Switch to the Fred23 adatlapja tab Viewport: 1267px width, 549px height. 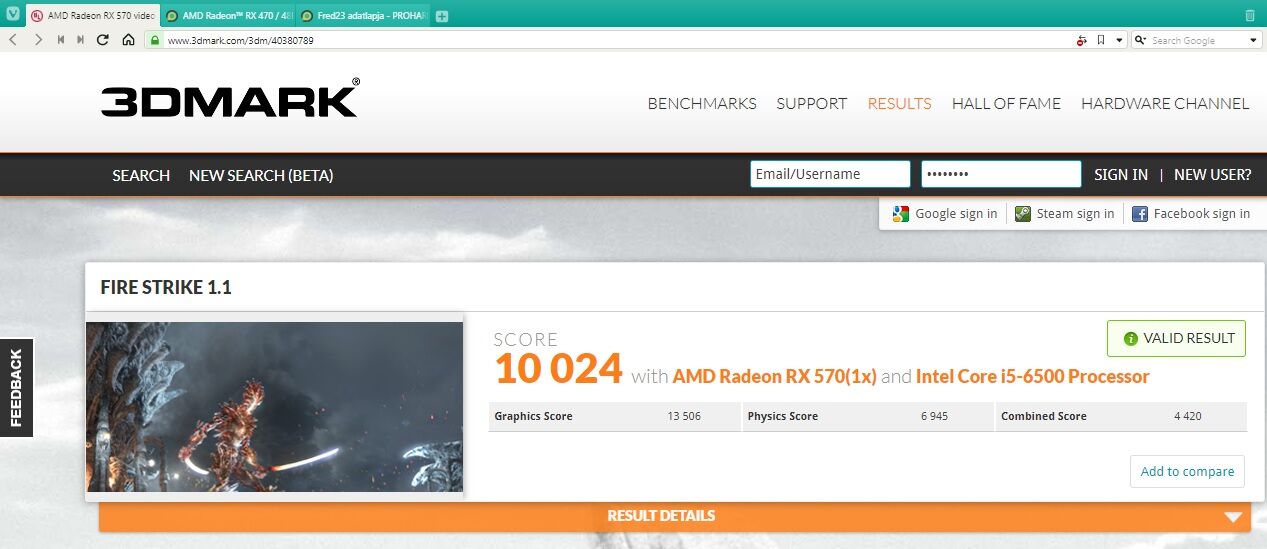pyautogui.click(x=363, y=16)
